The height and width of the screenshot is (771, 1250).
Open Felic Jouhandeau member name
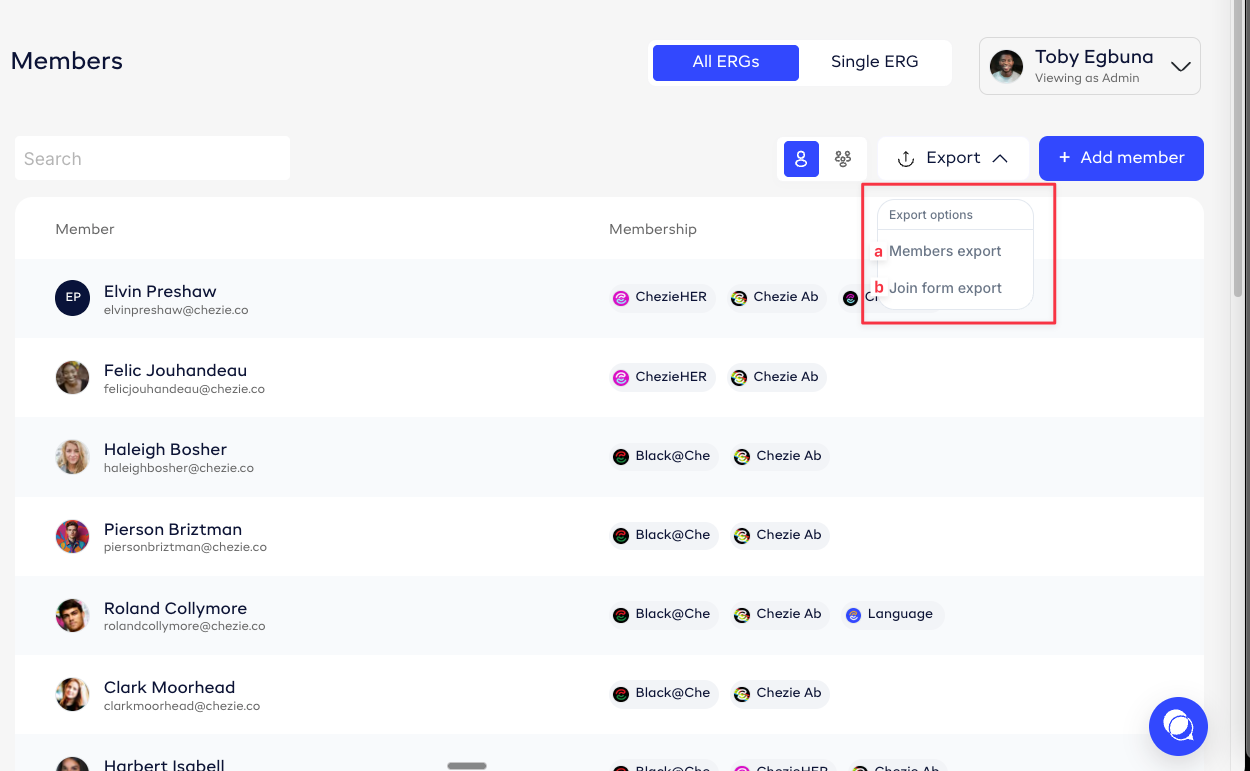click(175, 370)
